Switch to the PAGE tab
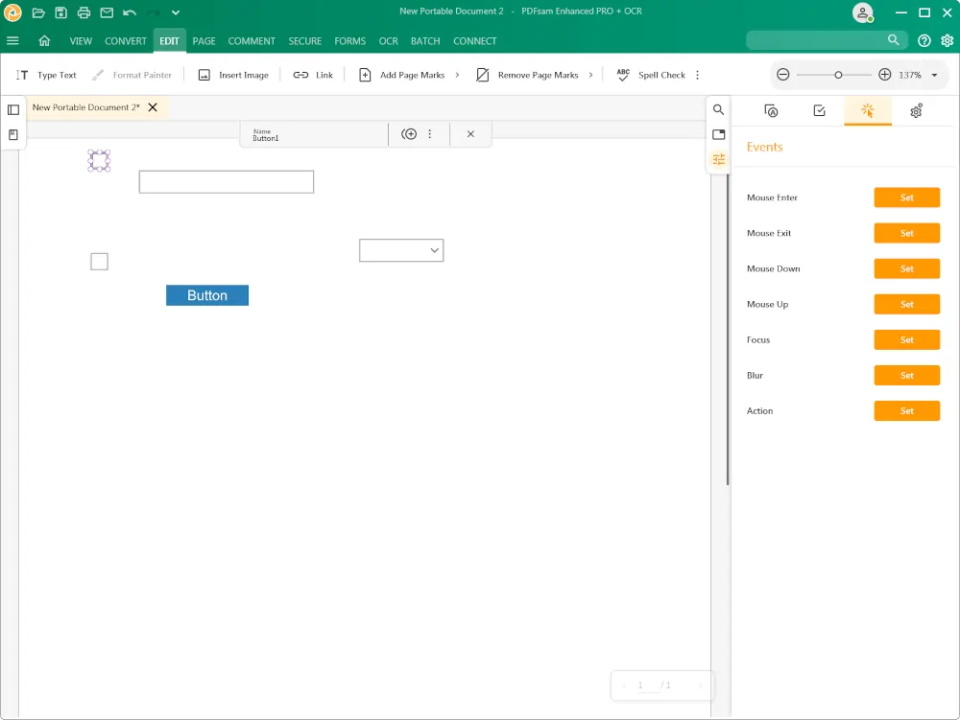This screenshot has height=720, width=960. (204, 41)
